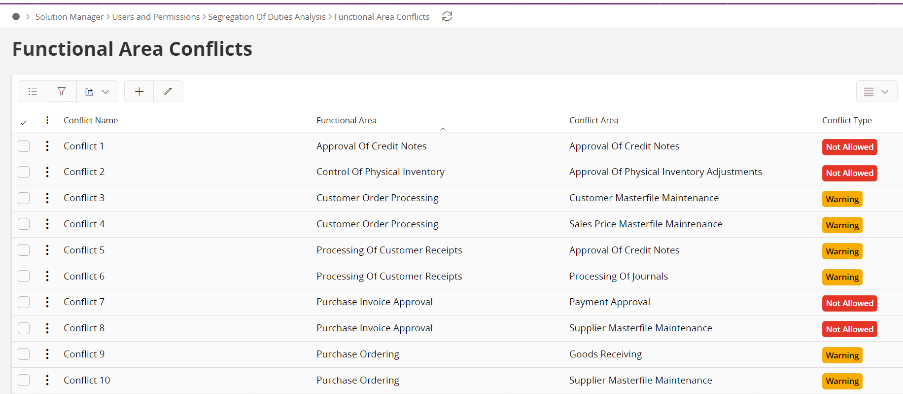
Task: Tick the checkbox for Conflict 5
Action: coord(24,250)
